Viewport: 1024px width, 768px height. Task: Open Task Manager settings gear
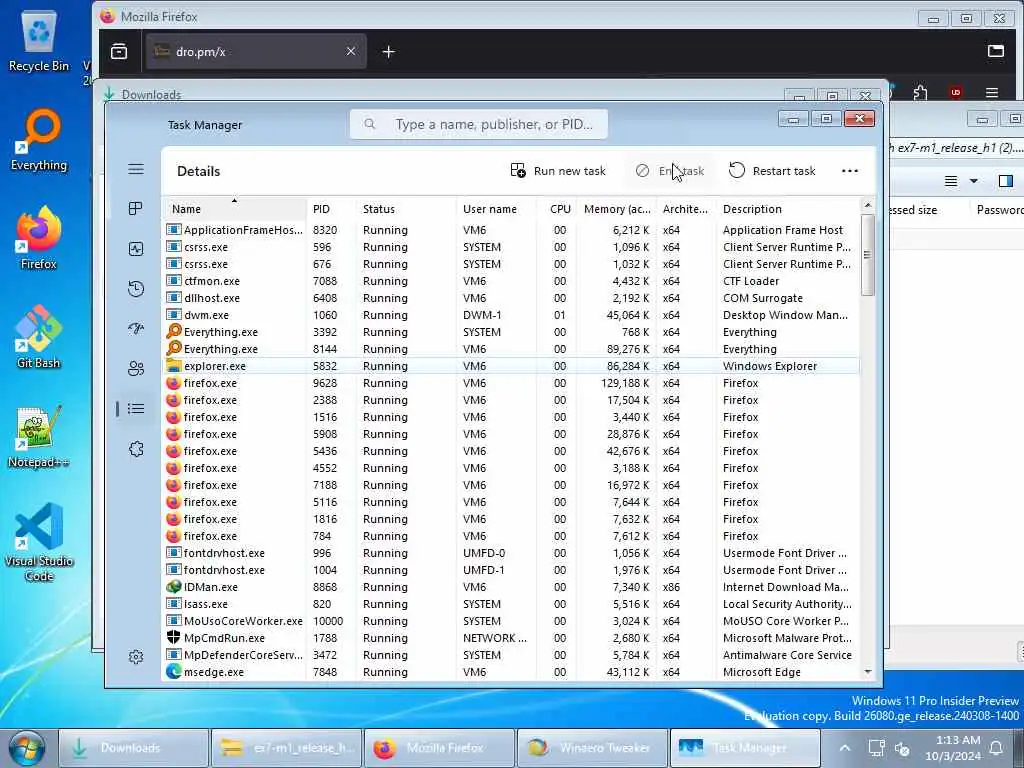(136, 656)
